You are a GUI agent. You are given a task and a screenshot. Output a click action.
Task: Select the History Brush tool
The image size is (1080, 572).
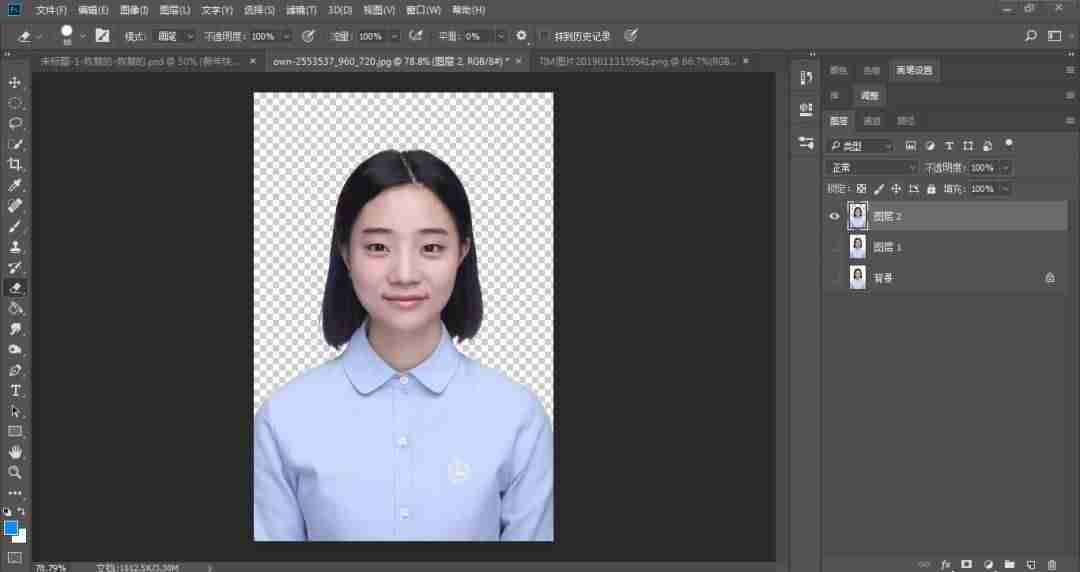14,267
